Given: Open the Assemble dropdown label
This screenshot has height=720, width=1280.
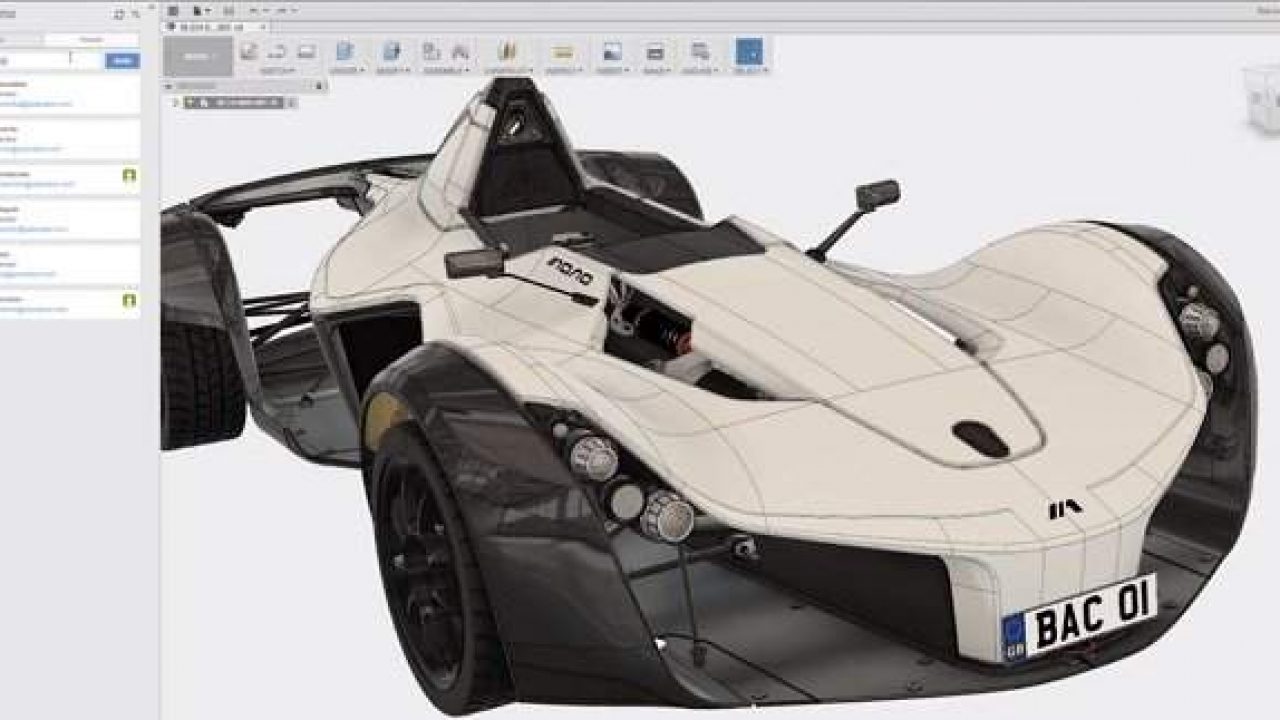Looking at the screenshot, I should coord(446,71).
